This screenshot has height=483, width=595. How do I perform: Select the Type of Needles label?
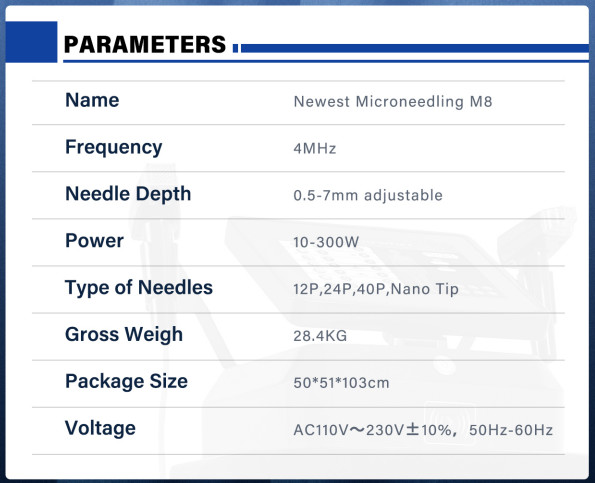(x=139, y=288)
